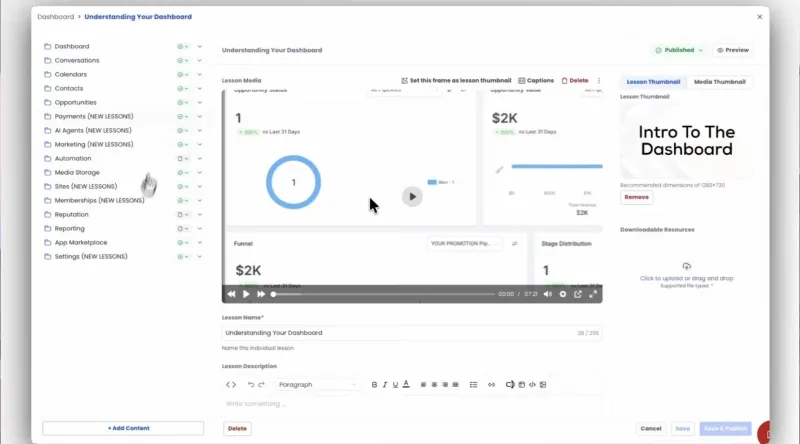The image size is (800, 444).
Task: Select Marketing (NEW LESSONS) category
Action: pos(94,144)
